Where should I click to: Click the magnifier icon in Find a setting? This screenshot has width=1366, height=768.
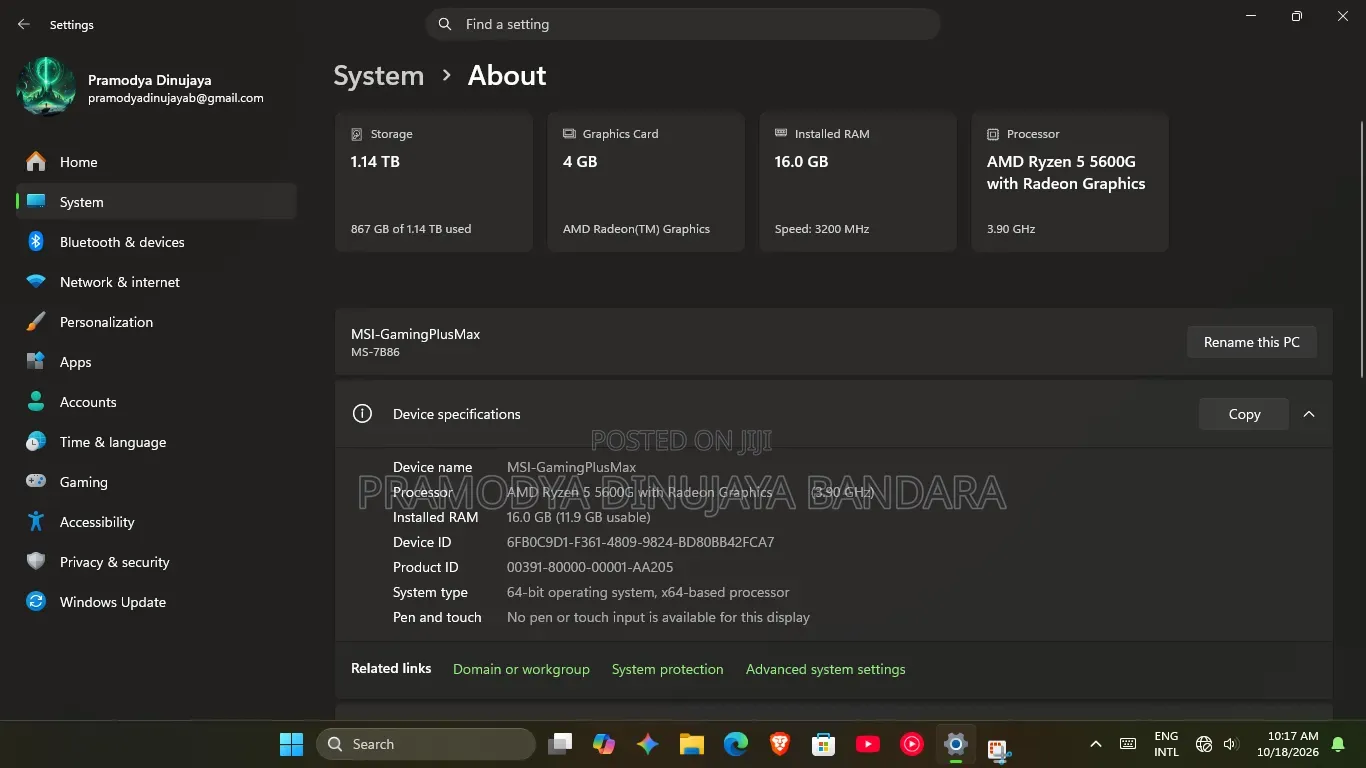tap(445, 24)
